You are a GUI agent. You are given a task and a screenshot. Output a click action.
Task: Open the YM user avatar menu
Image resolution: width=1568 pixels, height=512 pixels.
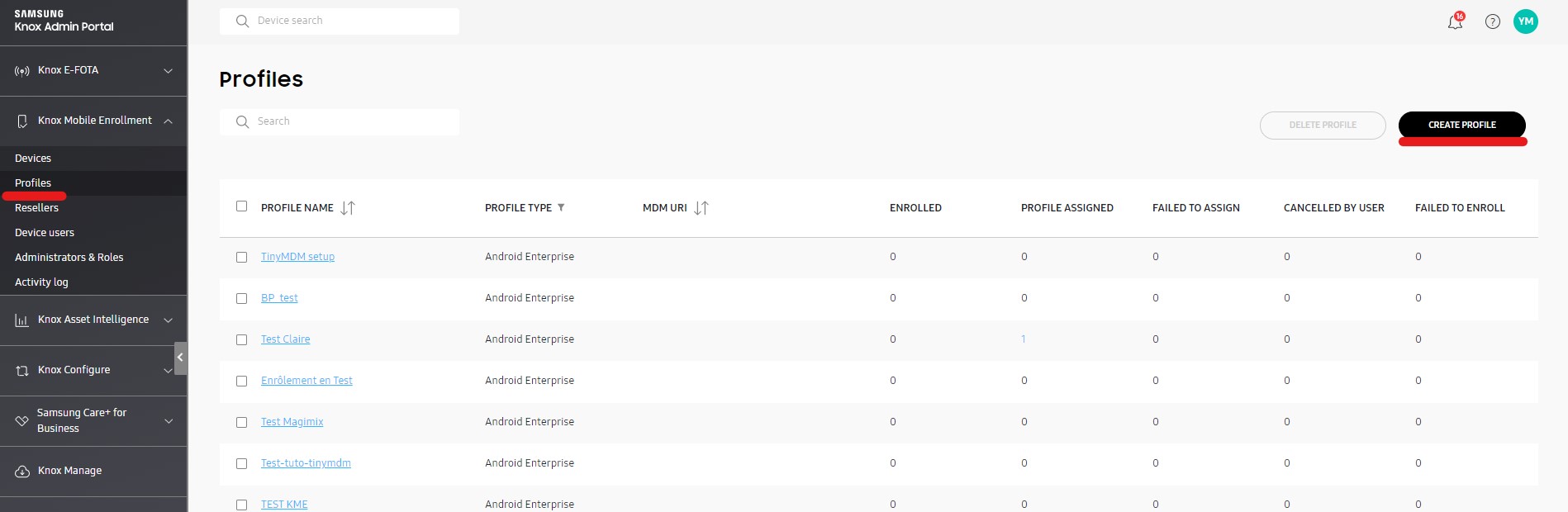pos(1526,21)
